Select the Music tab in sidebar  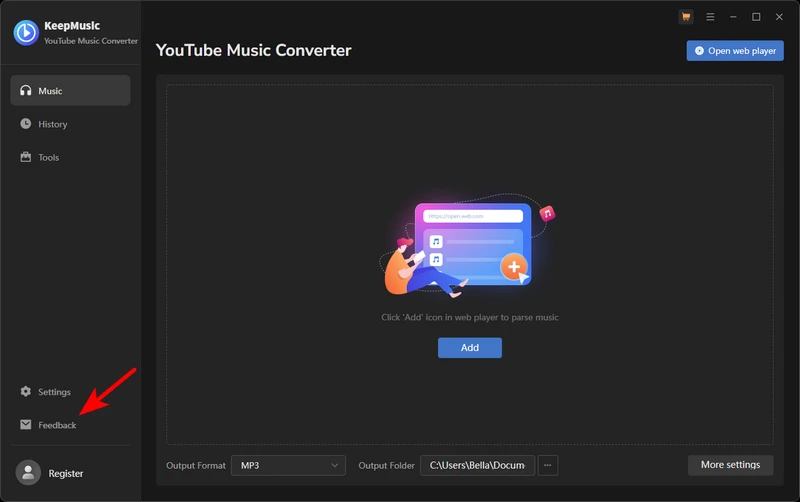tap(70, 91)
